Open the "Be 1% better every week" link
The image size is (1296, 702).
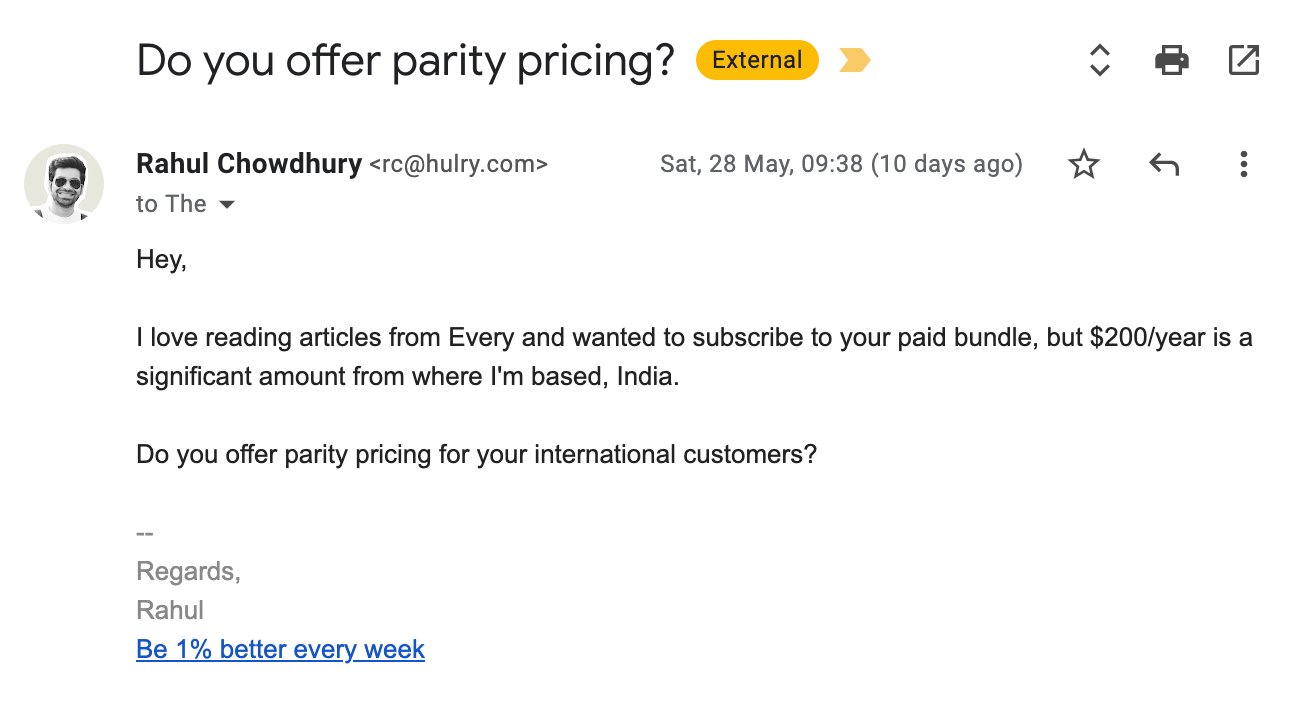tap(280, 650)
